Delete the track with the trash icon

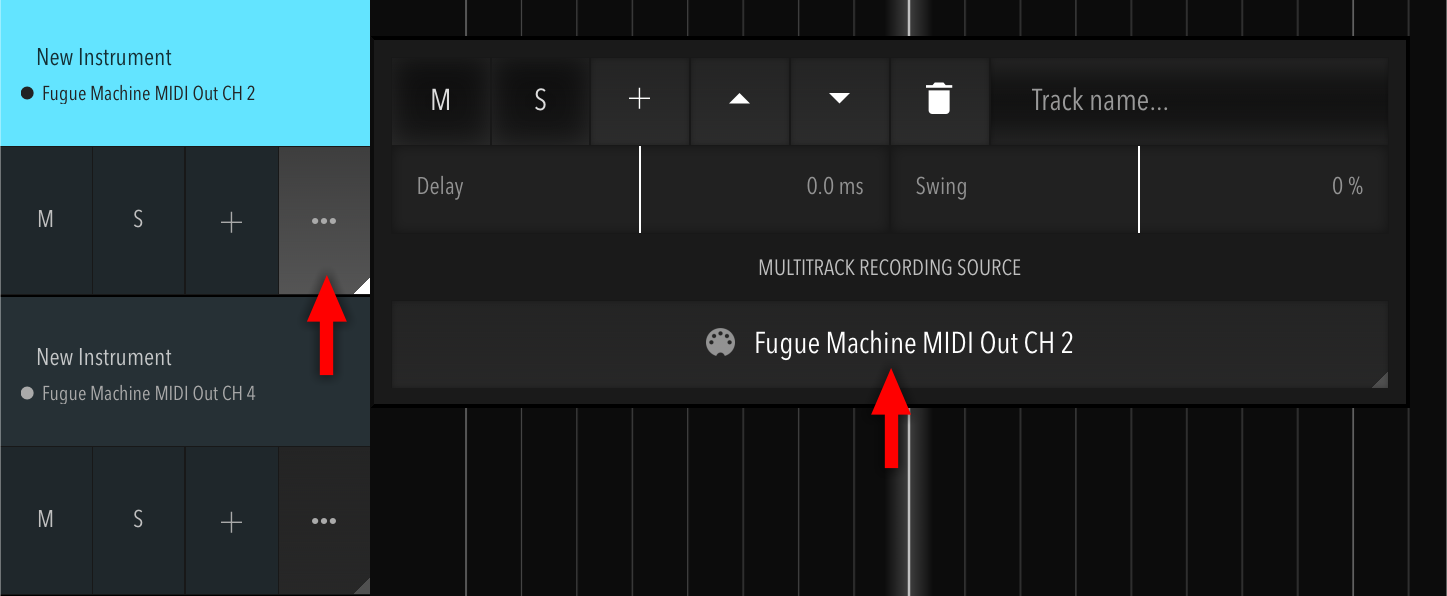click(x=939, y=100)
